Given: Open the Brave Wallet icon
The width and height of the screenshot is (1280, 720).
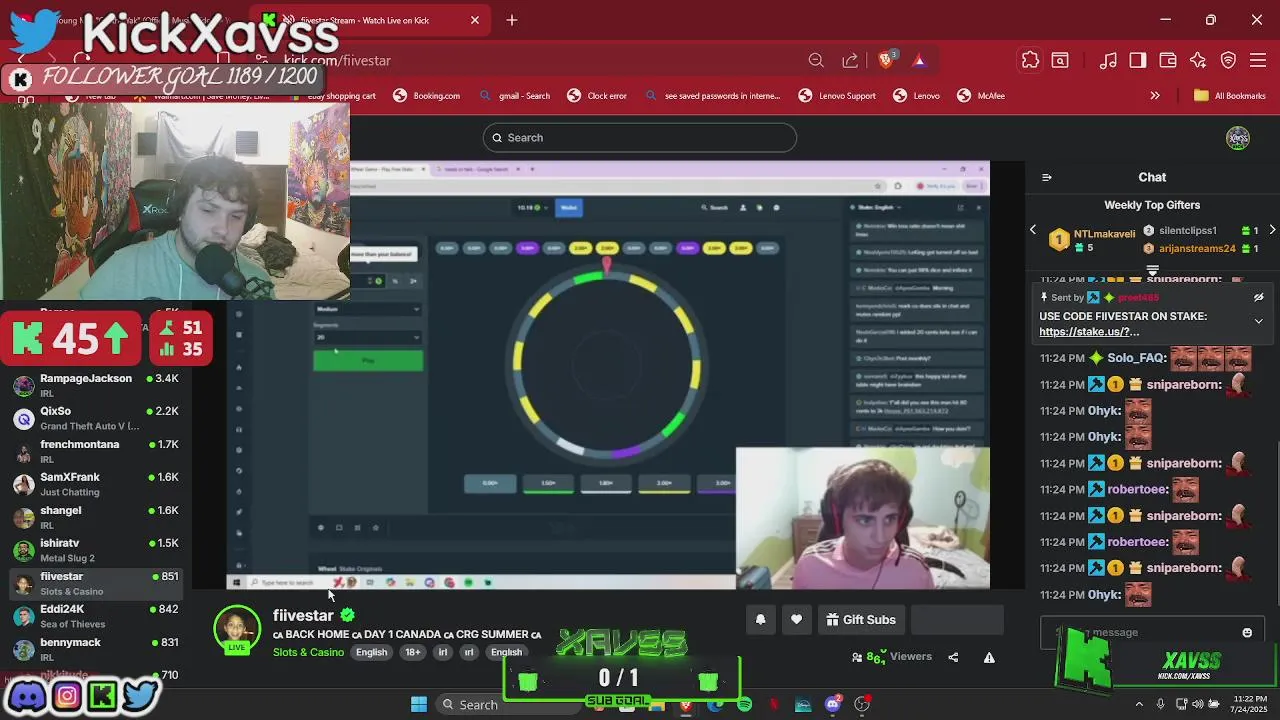Looking at the screenshot, I should pyautogui.click(x=1168, y=61).
